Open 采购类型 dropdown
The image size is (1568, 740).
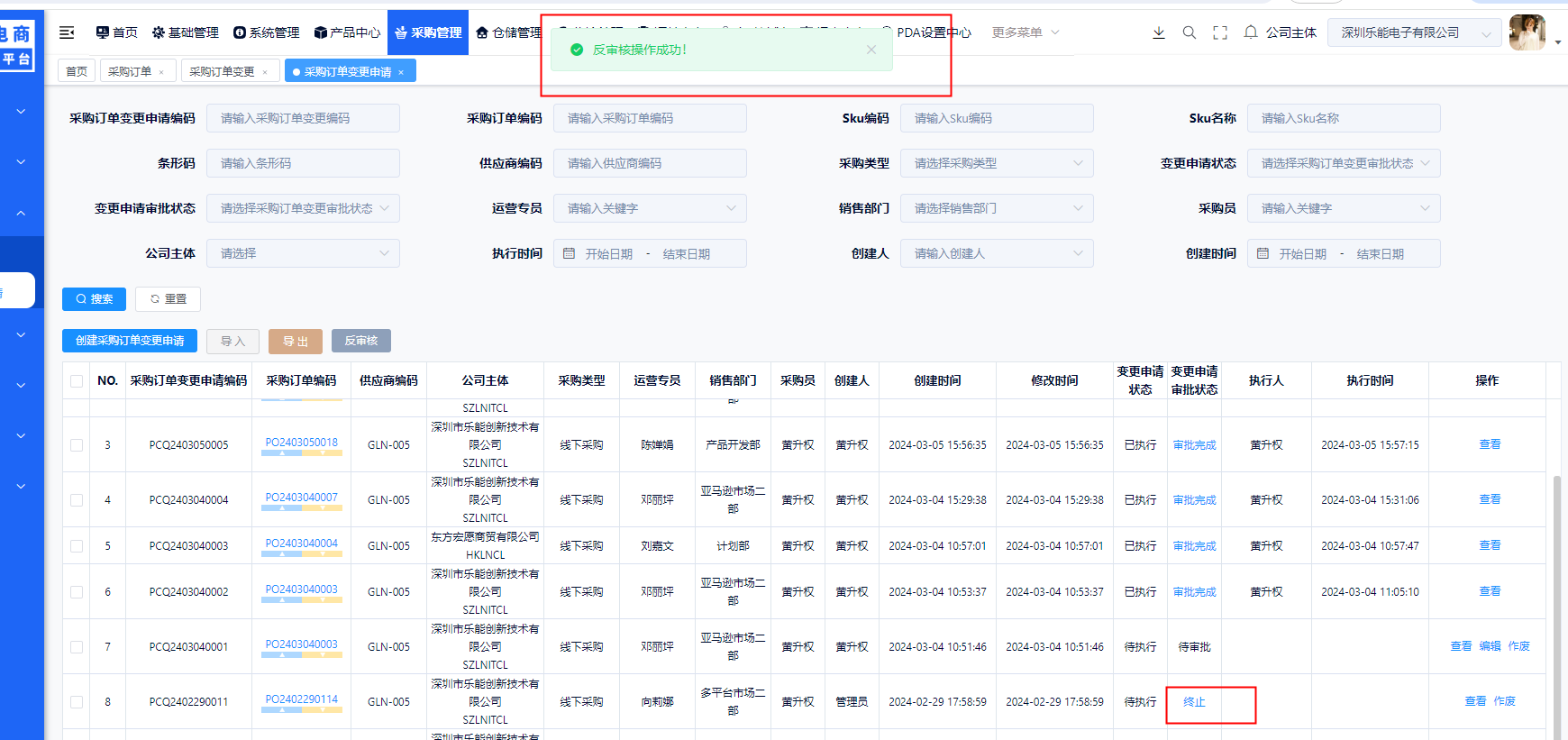coord(997,163)
